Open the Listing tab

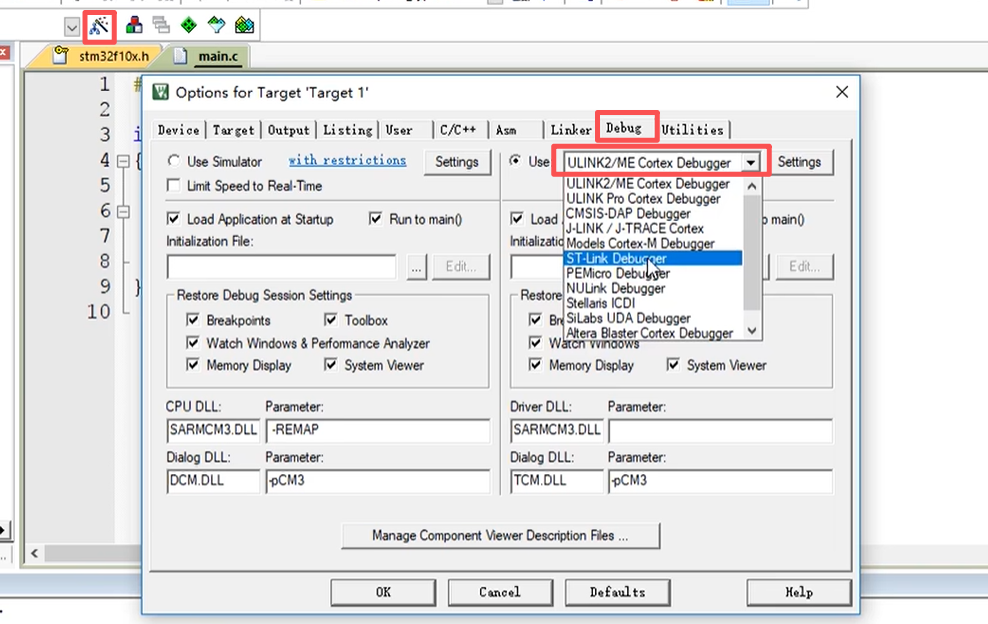click(x=348, y=130)
